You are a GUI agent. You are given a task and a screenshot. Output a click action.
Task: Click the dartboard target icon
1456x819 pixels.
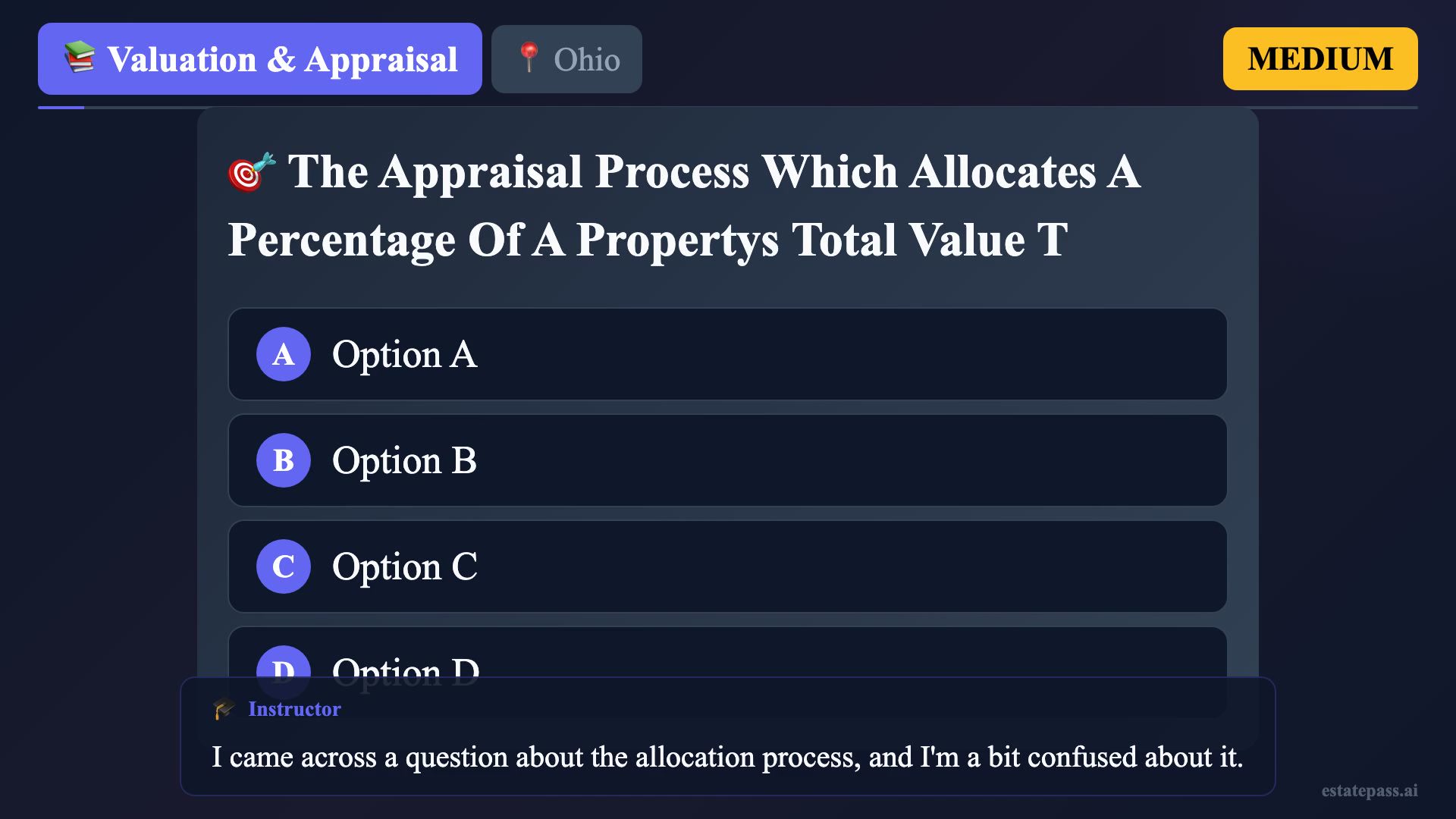coord(251,172)
